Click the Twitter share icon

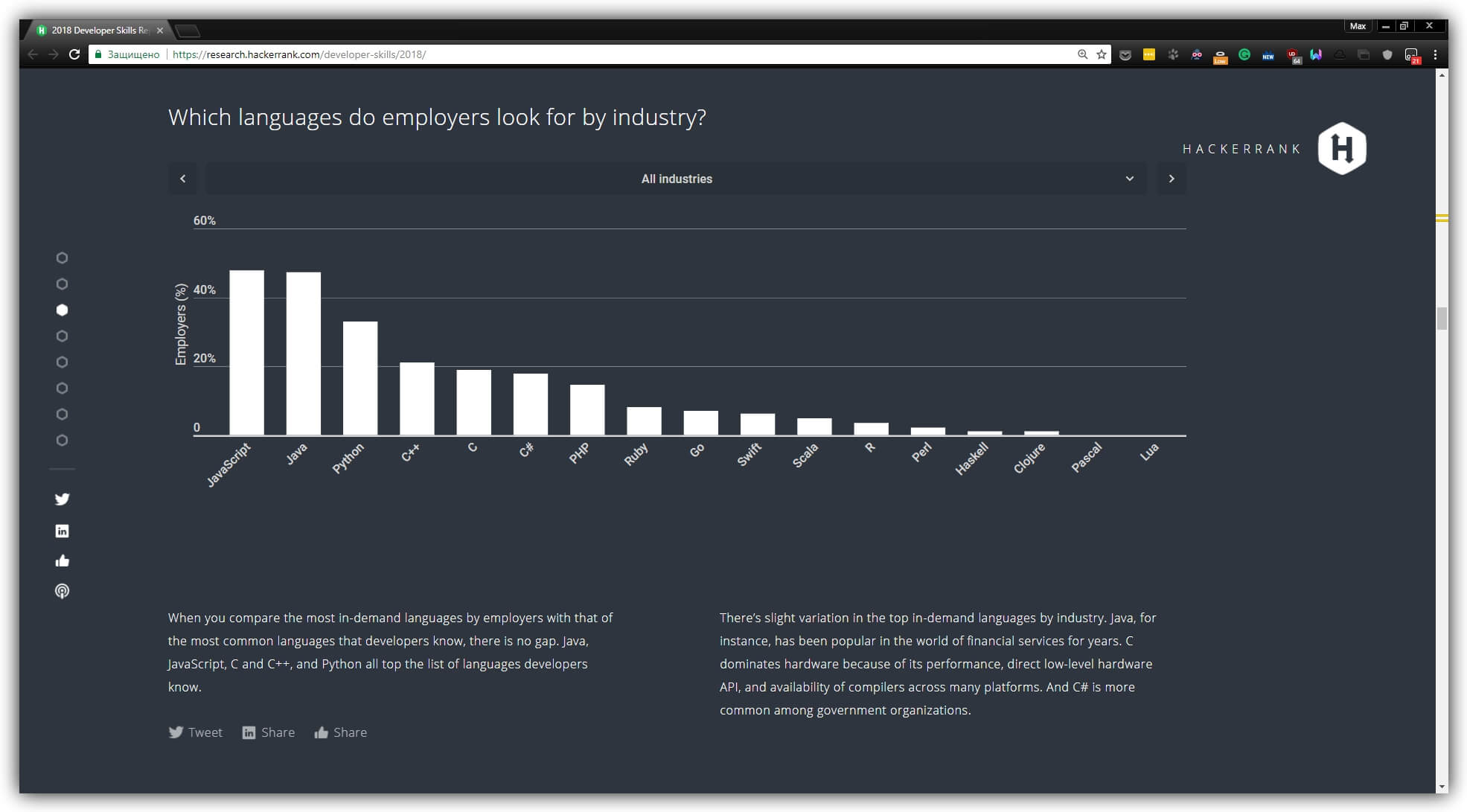click(175, 732)
